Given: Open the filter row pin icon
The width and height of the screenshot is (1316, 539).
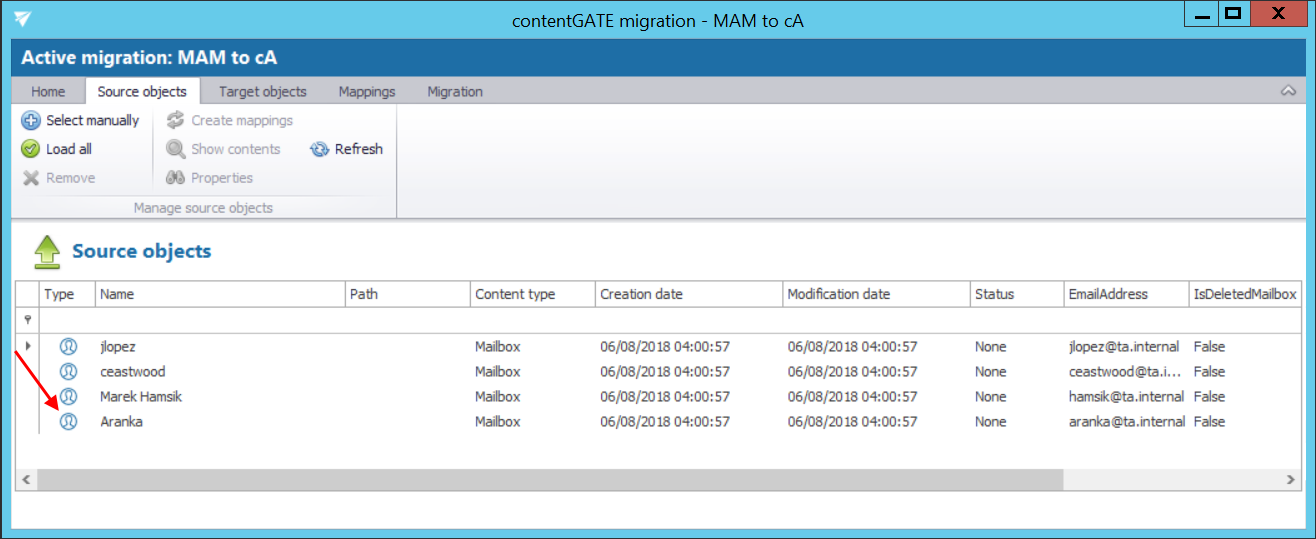Looking at the screenshot, I should click(27, 320).
